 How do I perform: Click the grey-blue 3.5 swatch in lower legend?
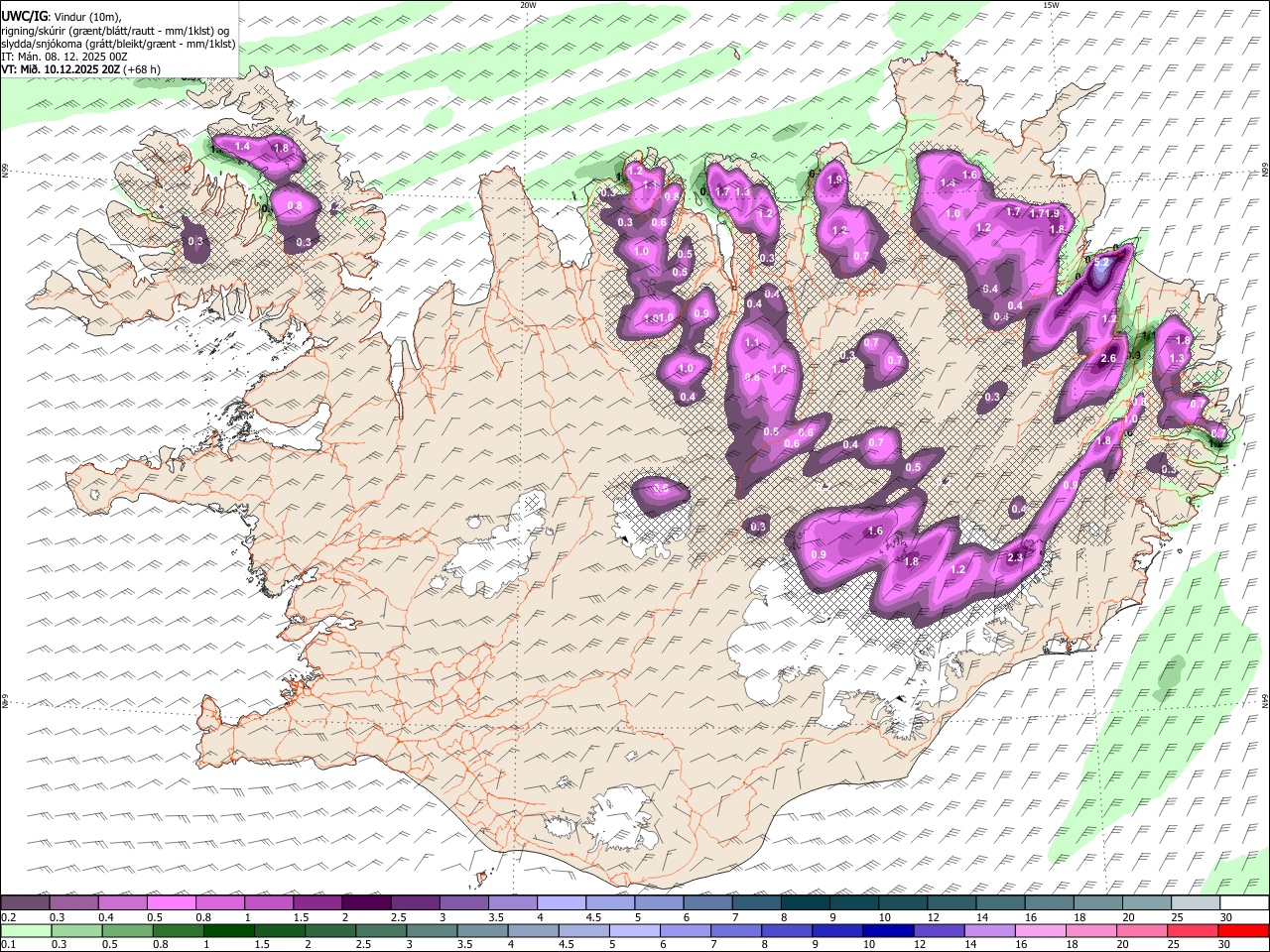point(481,931)
